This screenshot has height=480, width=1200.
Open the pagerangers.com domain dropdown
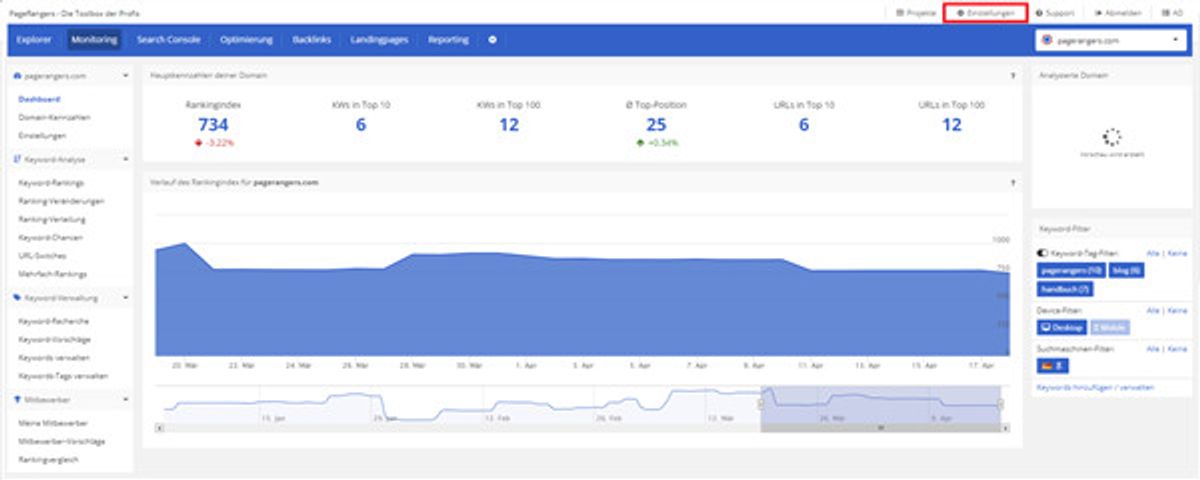tap(1110, 41)
